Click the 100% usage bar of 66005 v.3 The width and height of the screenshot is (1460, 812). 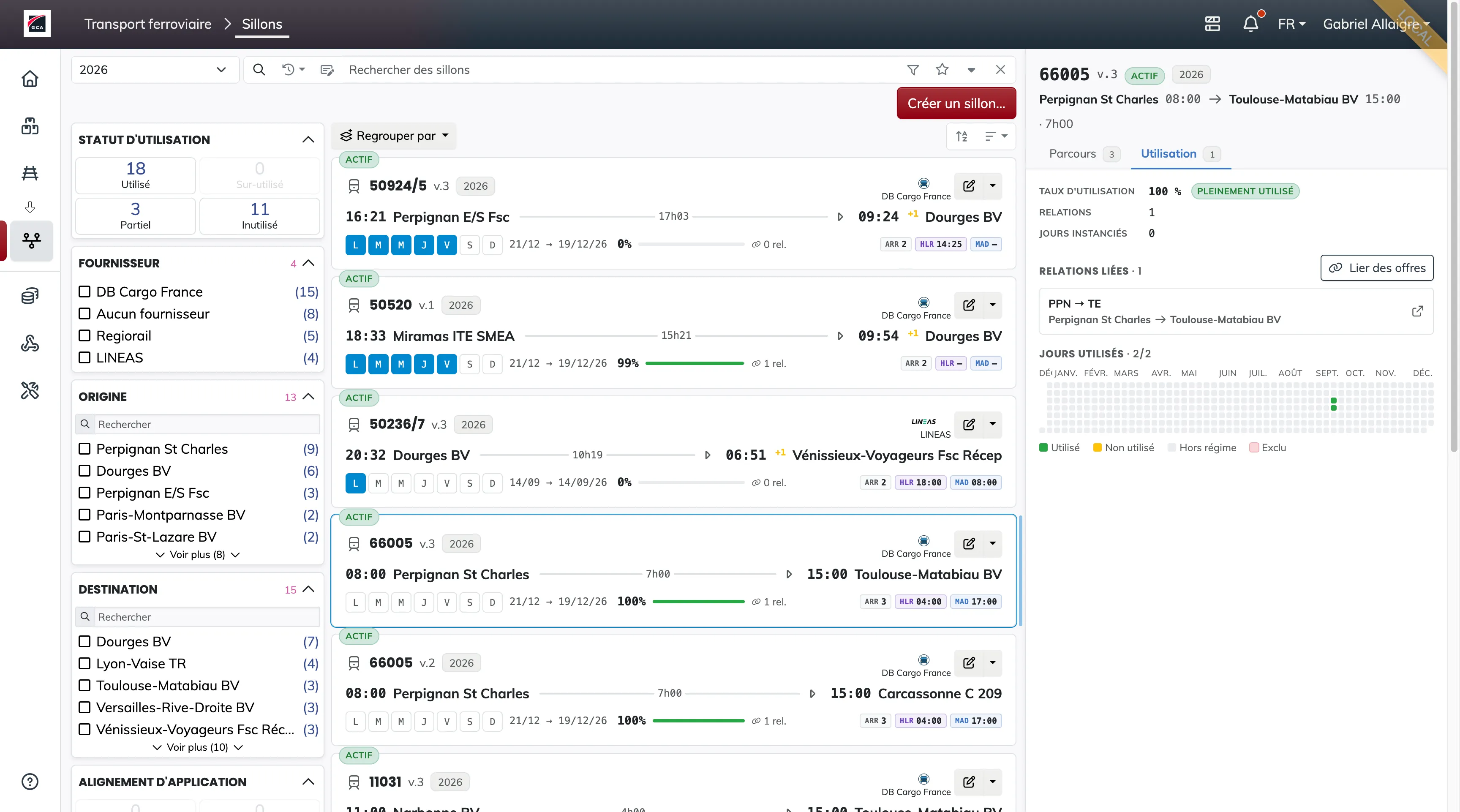point(698,601)
